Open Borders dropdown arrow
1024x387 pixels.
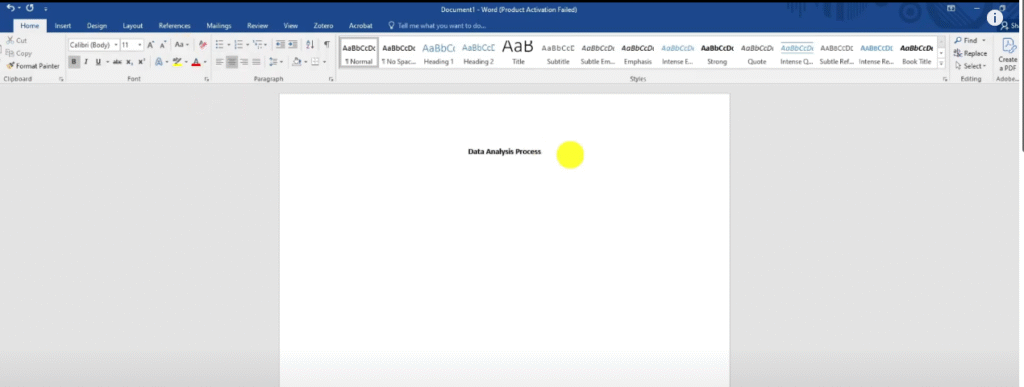pos(325,62)
